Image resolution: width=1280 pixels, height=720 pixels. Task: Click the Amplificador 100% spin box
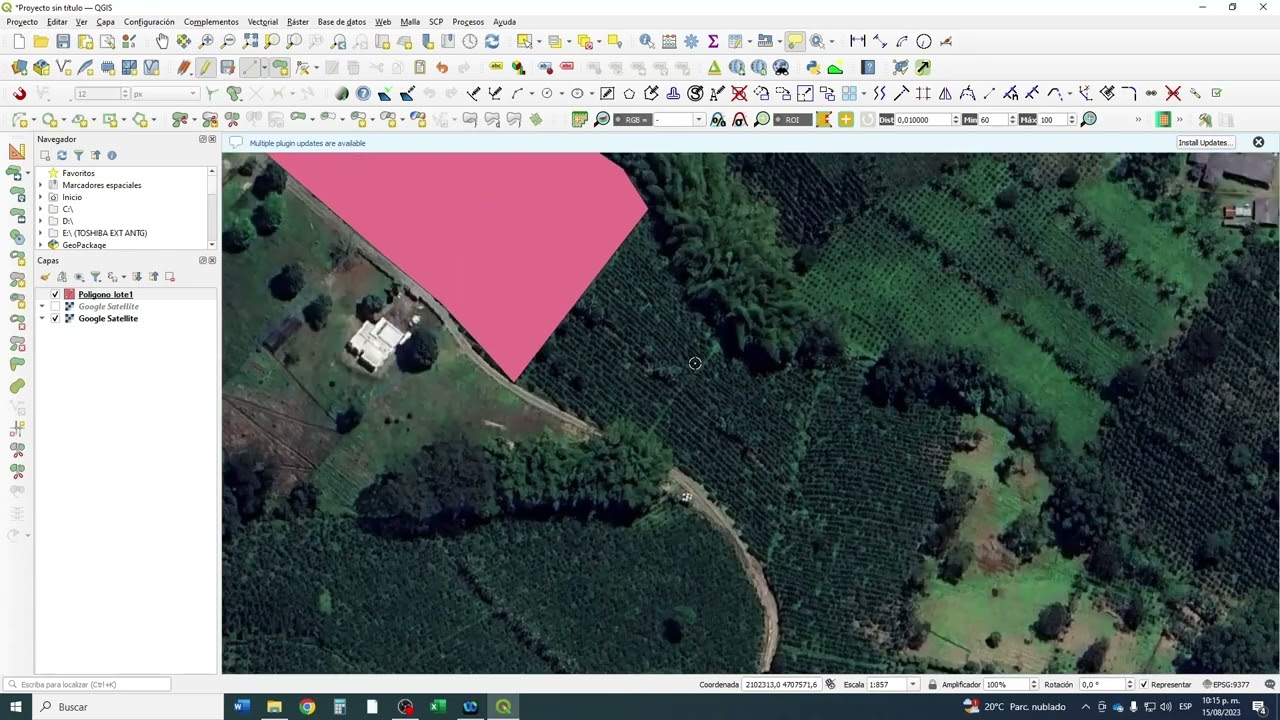(1012, 684)
